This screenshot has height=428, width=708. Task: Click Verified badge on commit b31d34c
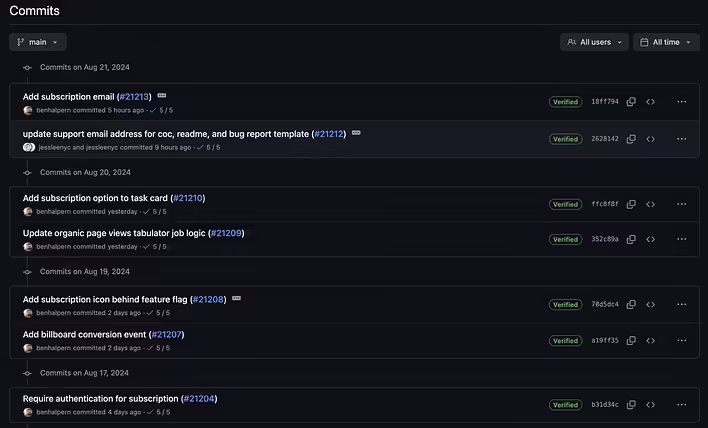tap(565, 405)
